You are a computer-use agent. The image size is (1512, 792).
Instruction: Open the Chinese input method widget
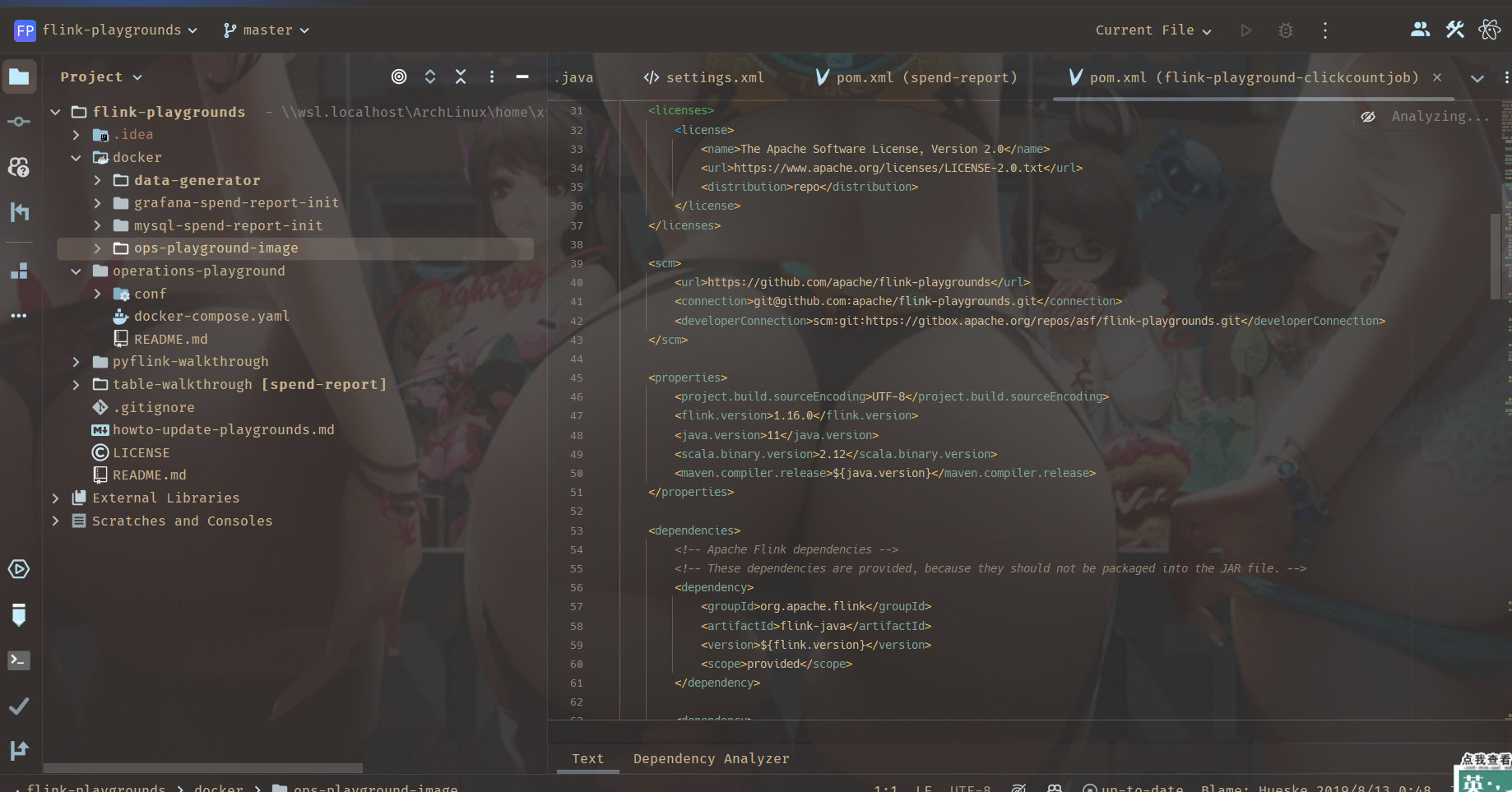(x=1482, y=781)
